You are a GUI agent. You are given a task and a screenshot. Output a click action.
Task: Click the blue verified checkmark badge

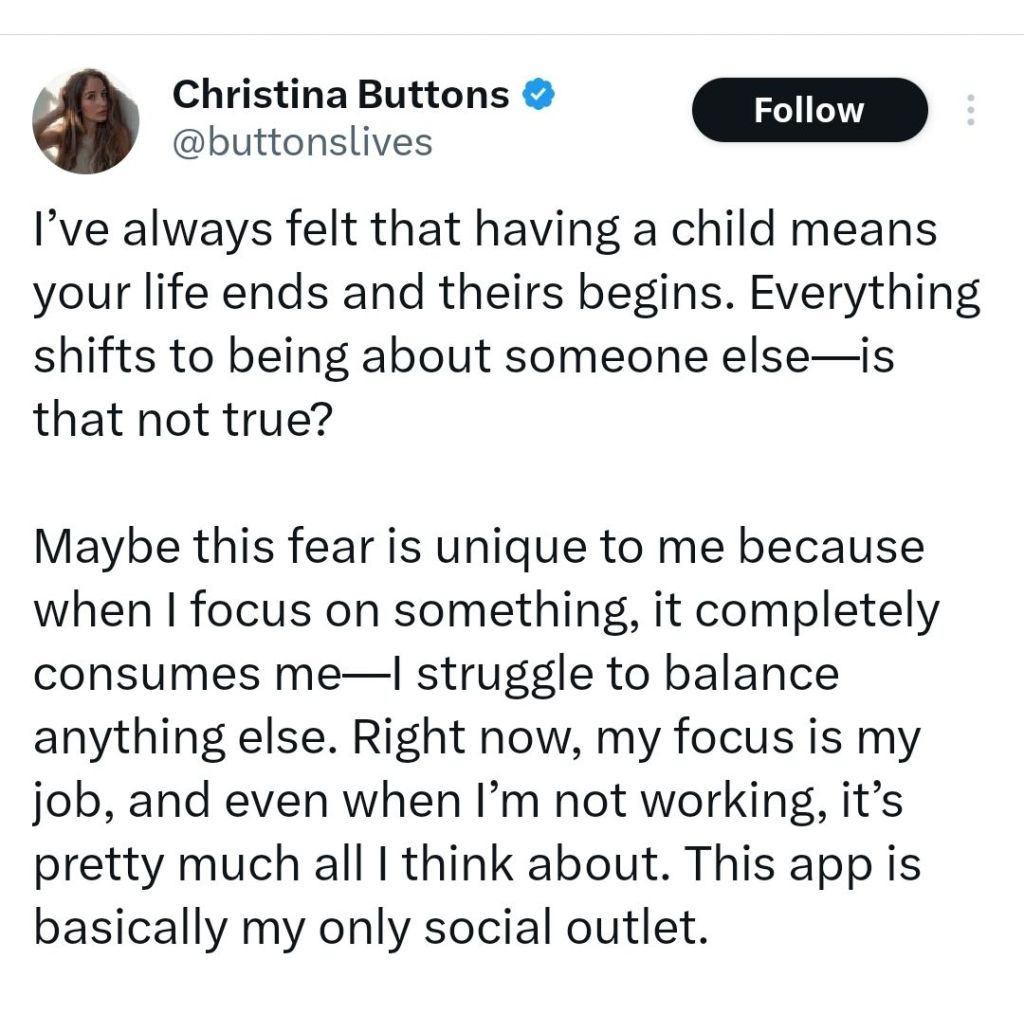(540, 95)
